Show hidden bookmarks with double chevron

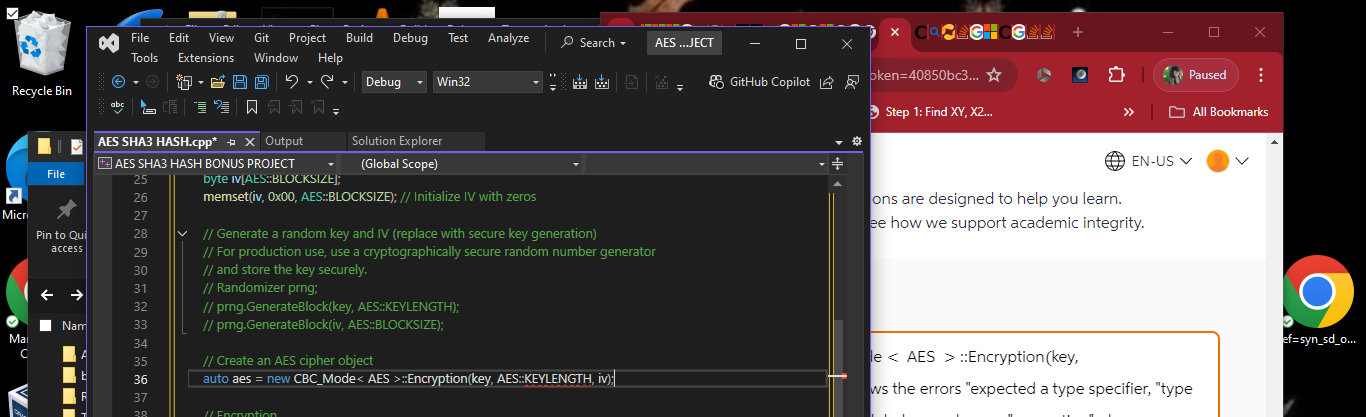[x=1130, y=112]
